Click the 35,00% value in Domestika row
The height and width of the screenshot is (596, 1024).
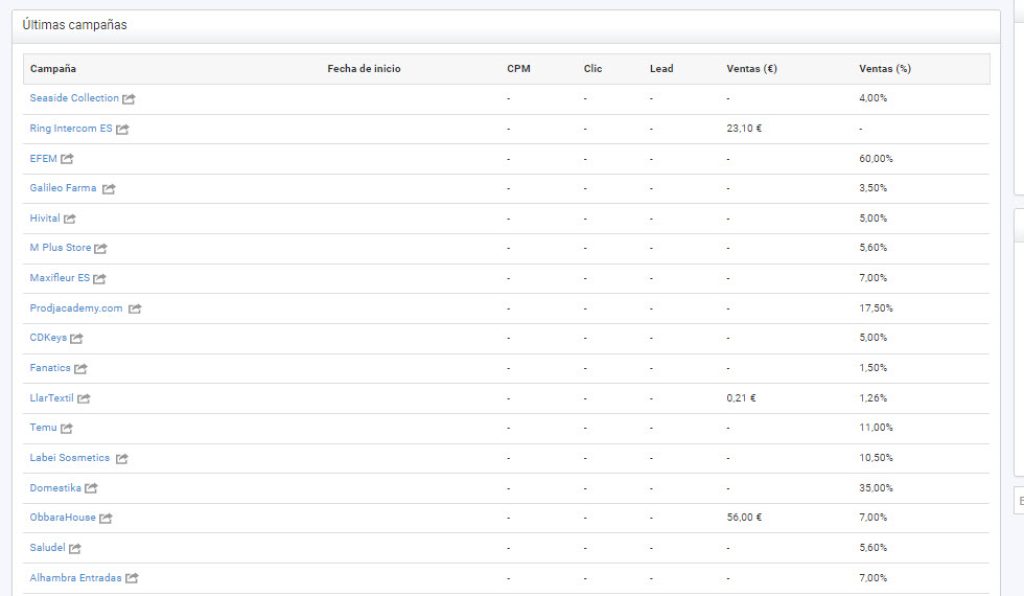tap(876, 488)
